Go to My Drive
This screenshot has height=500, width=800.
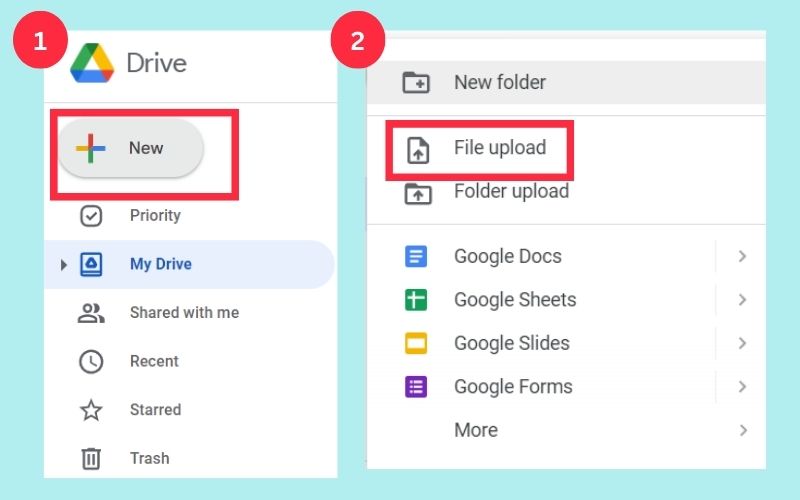(x=190, y=264)
